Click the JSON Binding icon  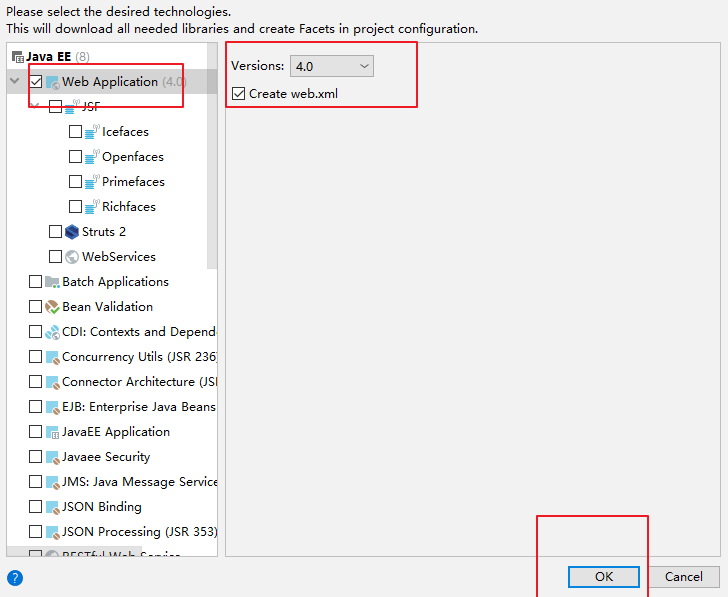pyautogui.click(x=52, y=507)
